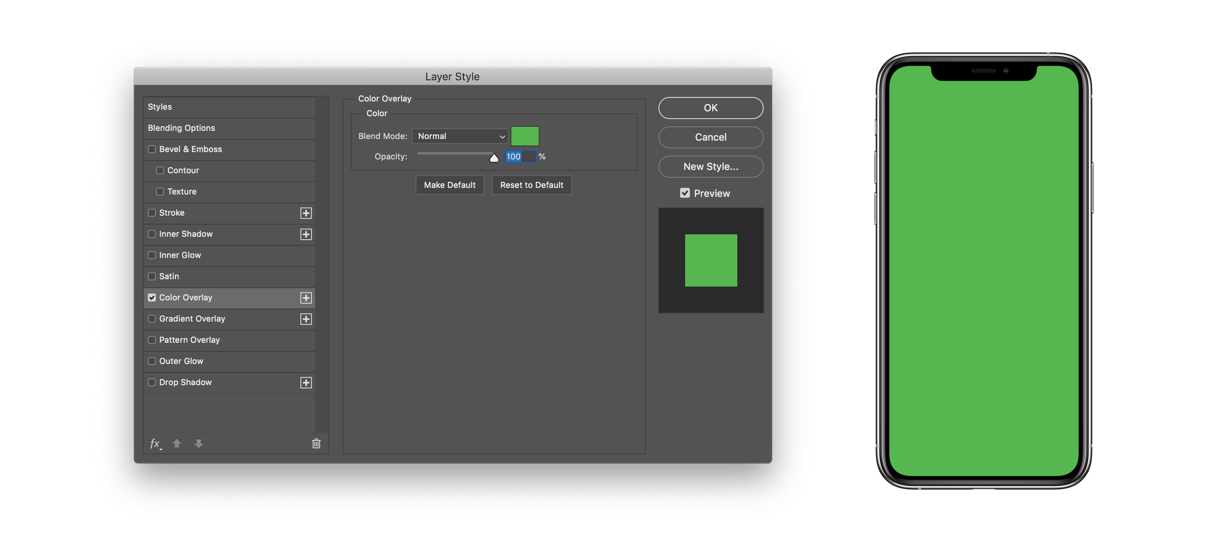Enable the Satin checkbox
Viewport: 1216px width, 542px height.
point(152,277)
